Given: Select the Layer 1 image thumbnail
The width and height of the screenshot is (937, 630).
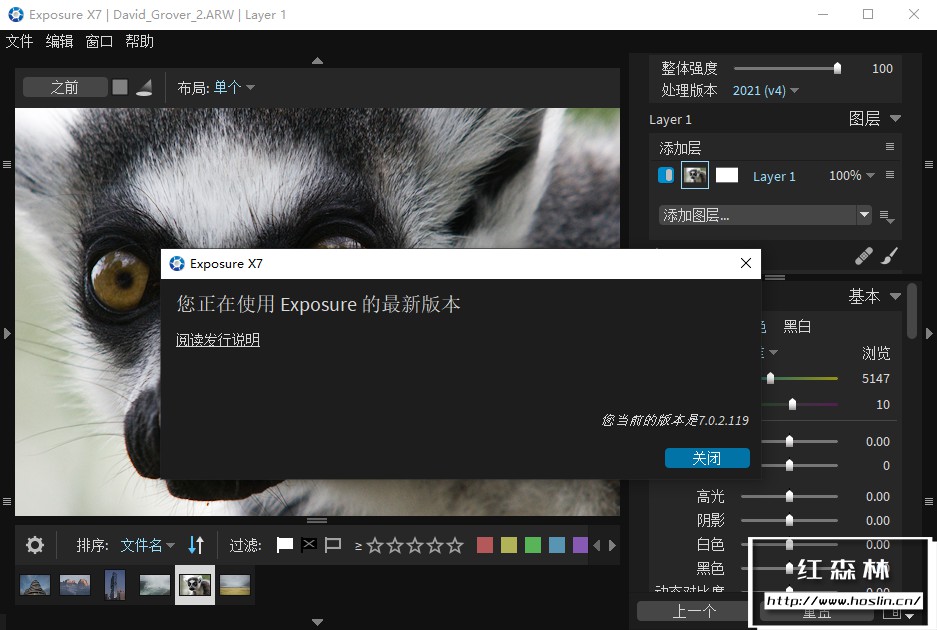Looking at the screenshot, I should [695, 175].
